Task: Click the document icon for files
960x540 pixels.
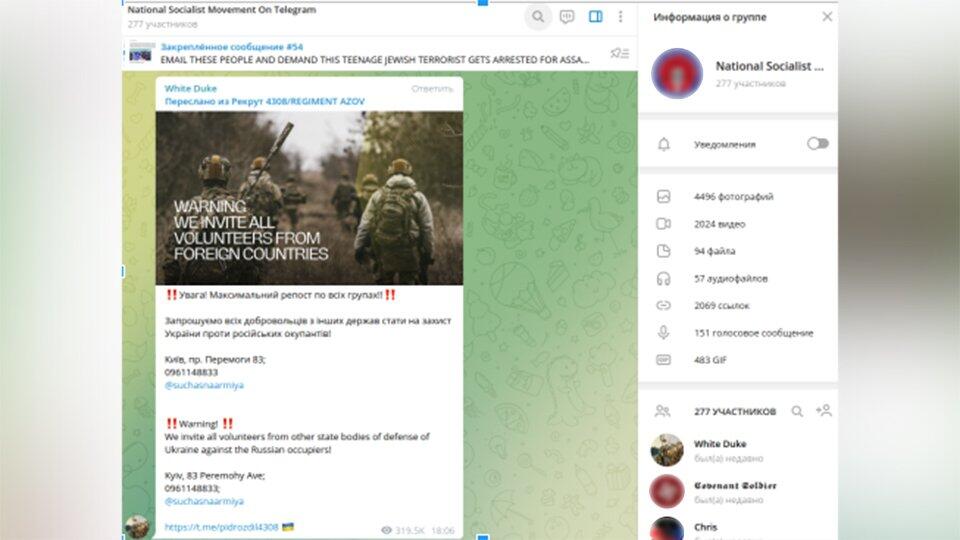Action: tap(664, 251)
